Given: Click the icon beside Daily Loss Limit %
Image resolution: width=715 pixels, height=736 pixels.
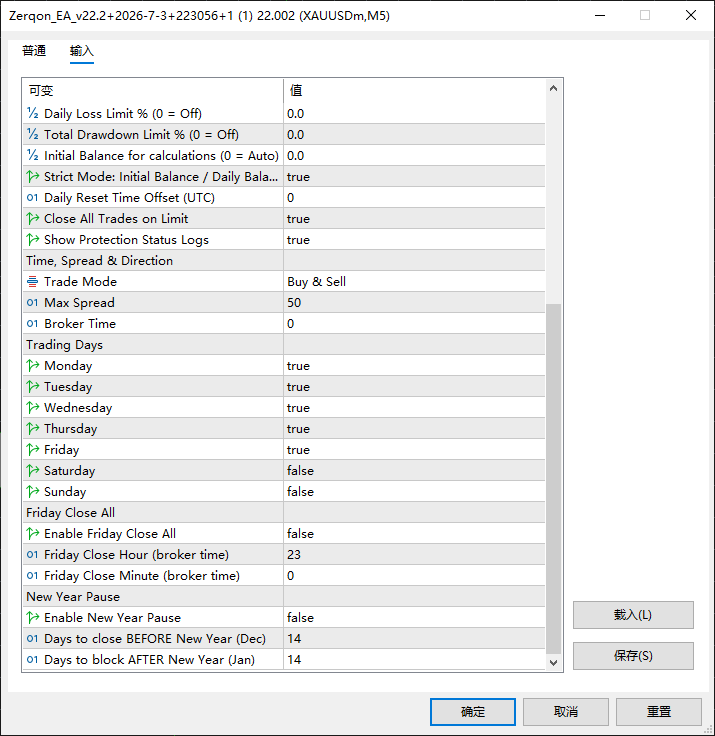Looking at the screenshot, I should (32, 114).
